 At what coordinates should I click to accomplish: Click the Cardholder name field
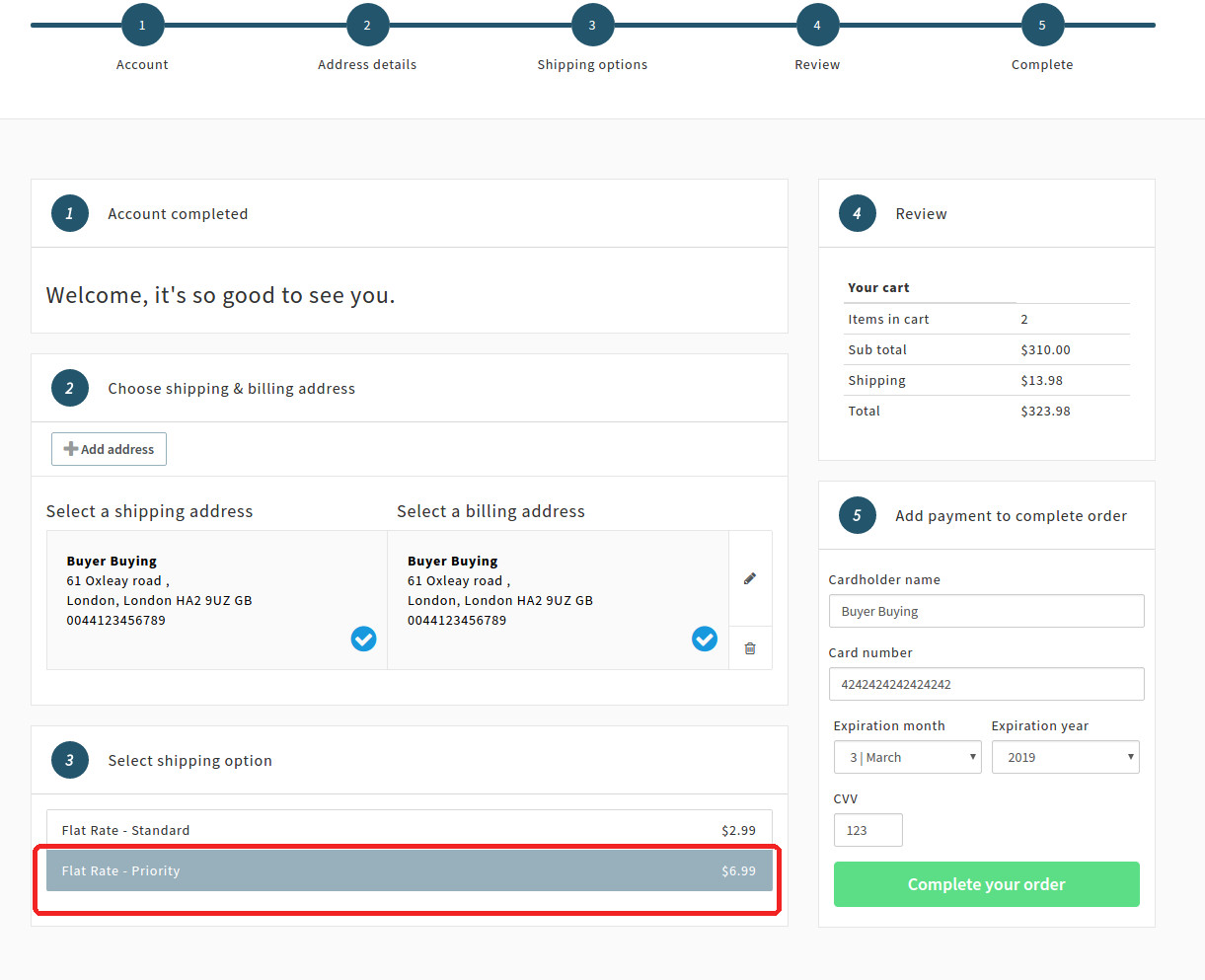(987, 611)
